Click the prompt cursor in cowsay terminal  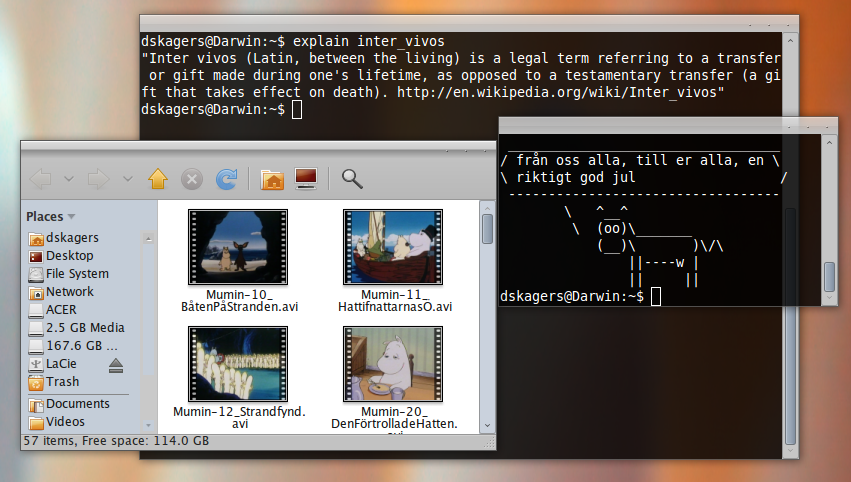[x=656, y=296]
